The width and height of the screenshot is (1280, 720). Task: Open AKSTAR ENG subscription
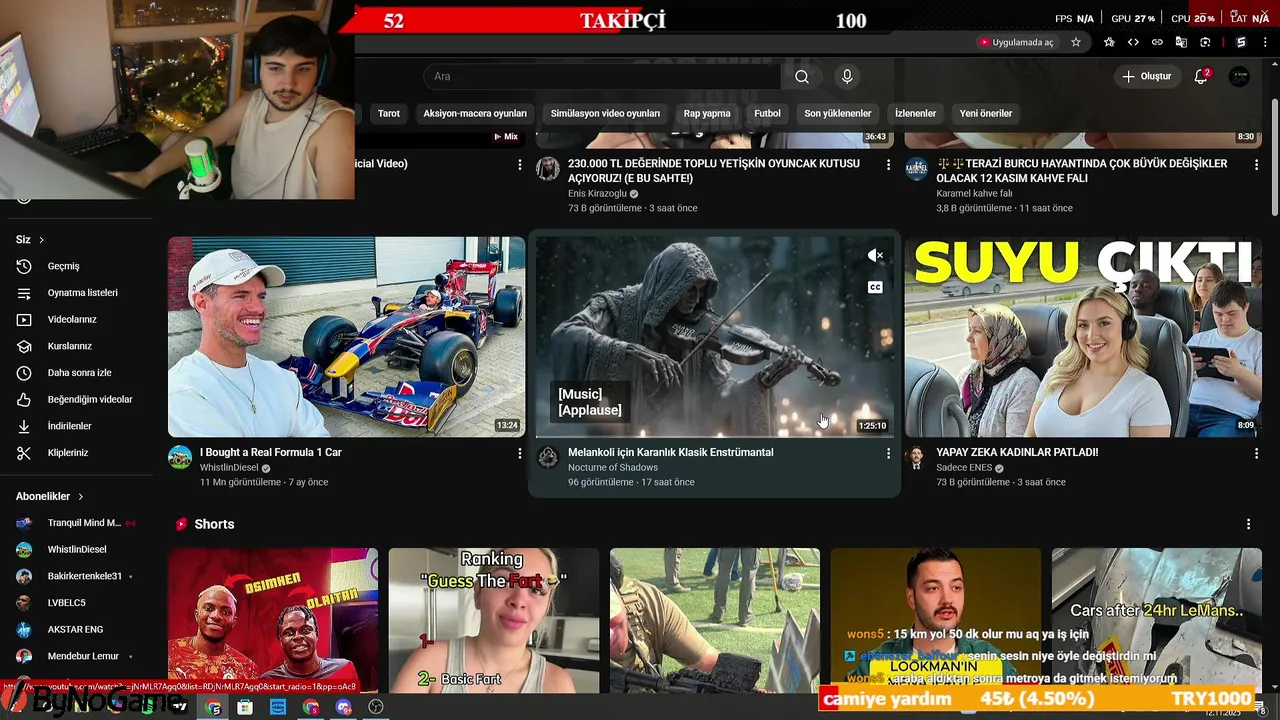(76, 629)
